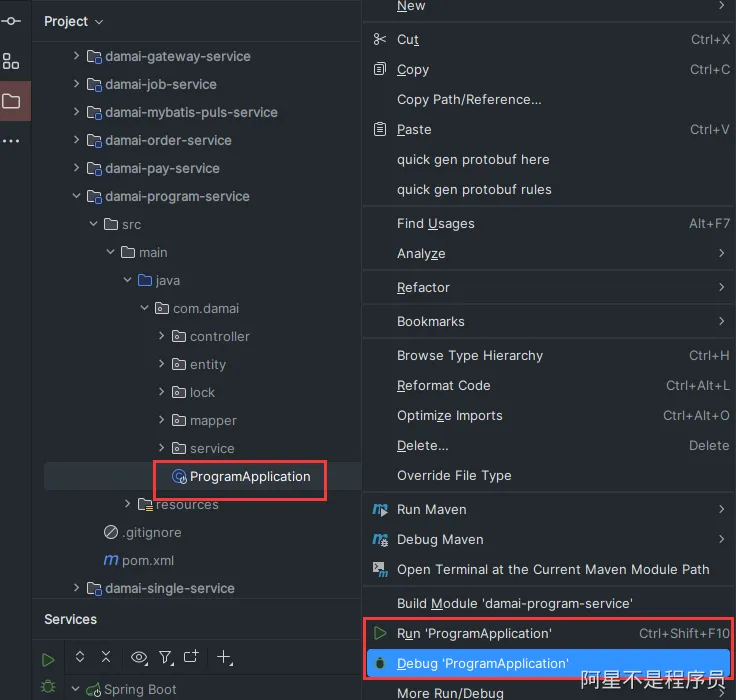Screen dimensions: 736x700
Task: Collapse the Spring Boot services node
Action: pos(75,689)
